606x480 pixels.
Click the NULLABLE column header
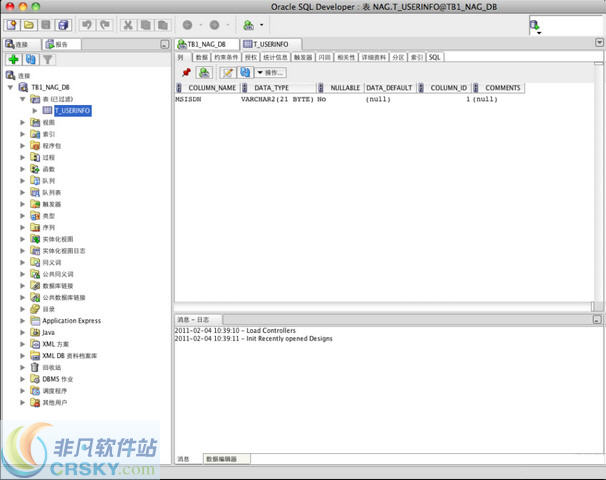[x=341, y=88]
